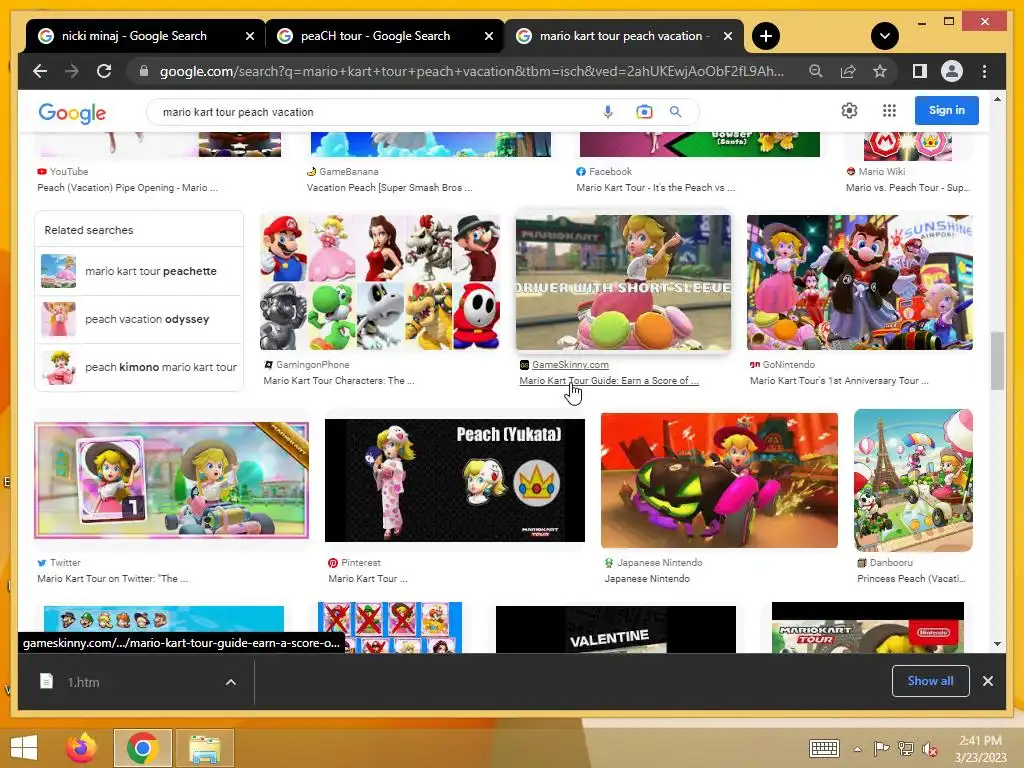Open the Facebook Peach vs result link
Image resolution: width=1024 pixels, height=768 pixels.
(x=655, y=187)
